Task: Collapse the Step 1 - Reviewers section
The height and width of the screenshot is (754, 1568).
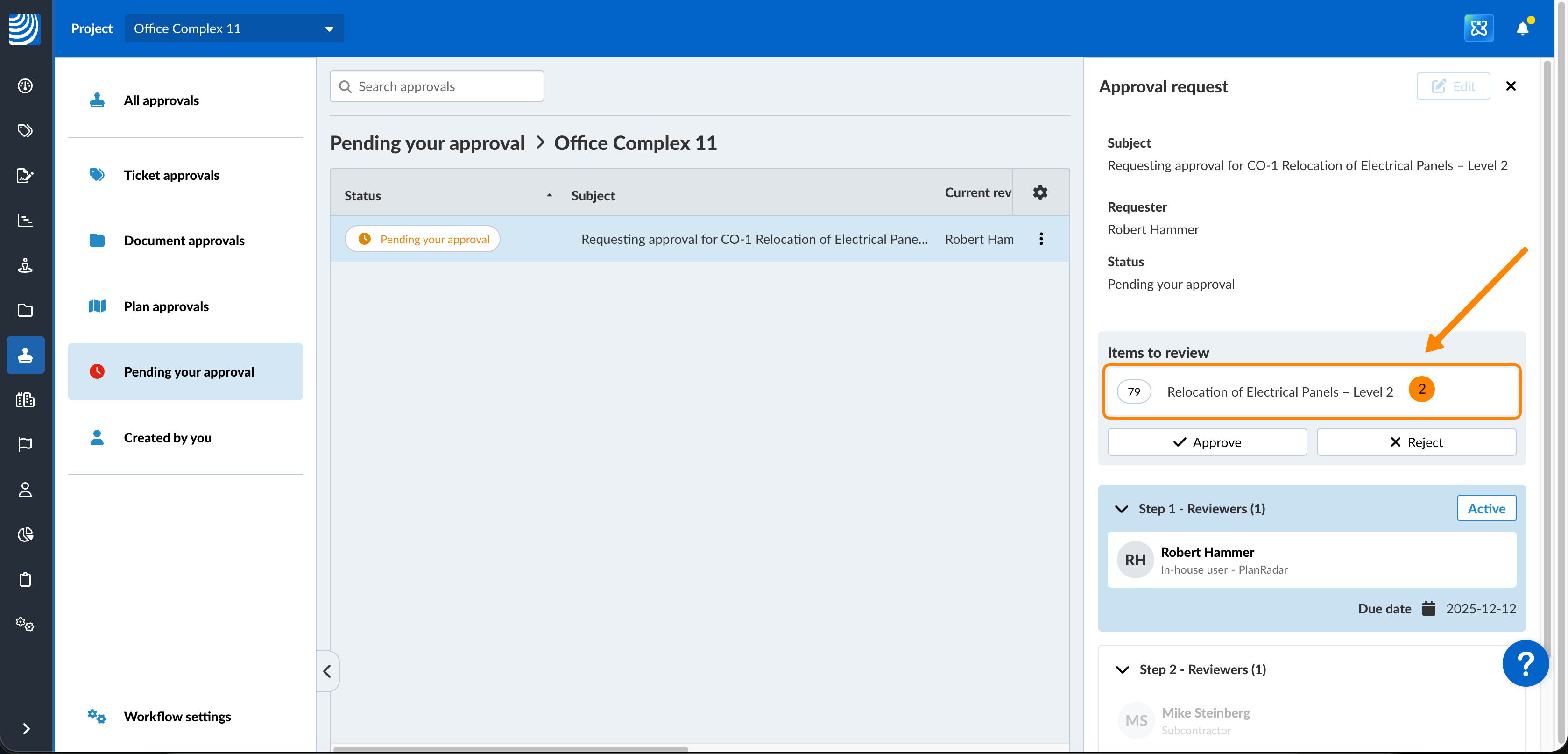Action: (x=1121, y=509)
